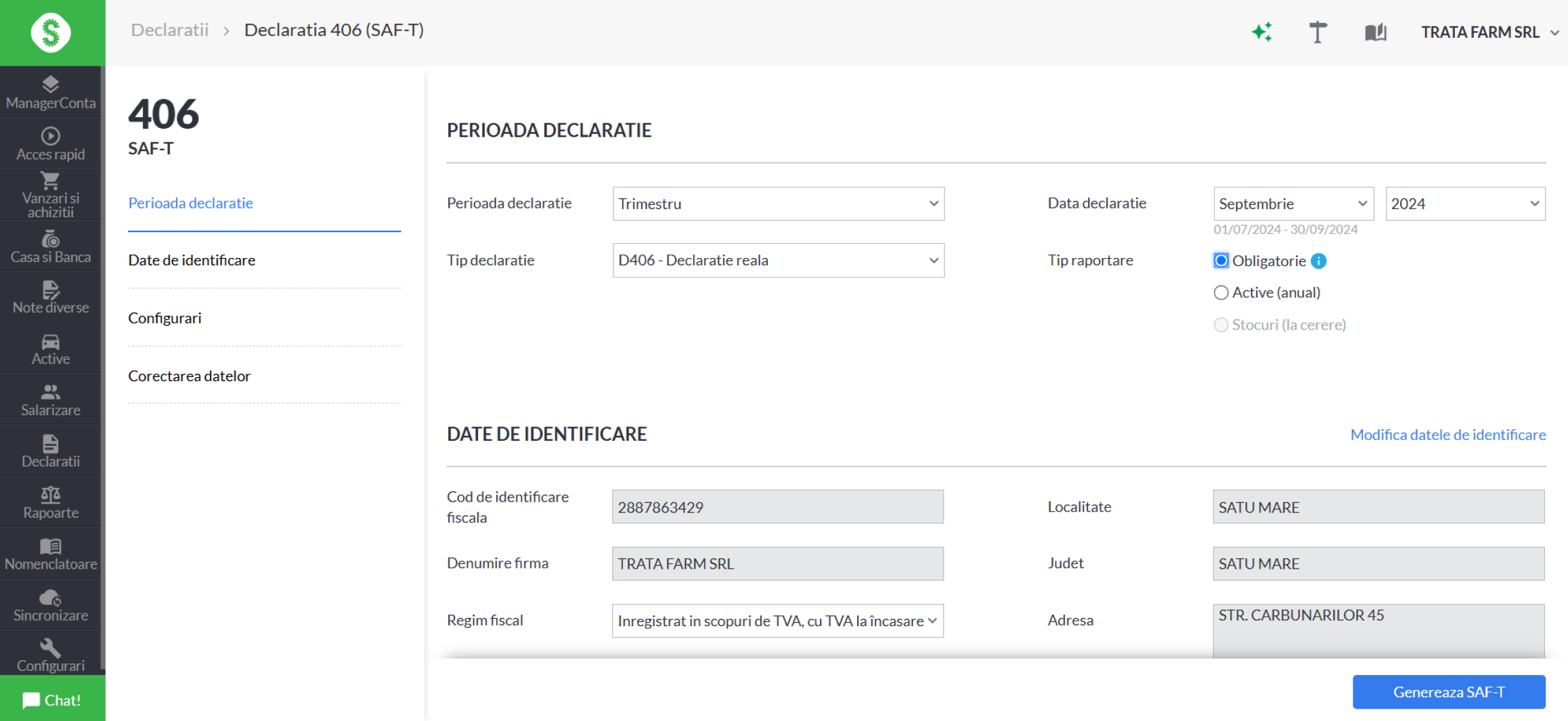This screenshot has height=721, width=1568.
Task: Select the Stocuri (la cerere) radio option
Action: pos(1221,325)
